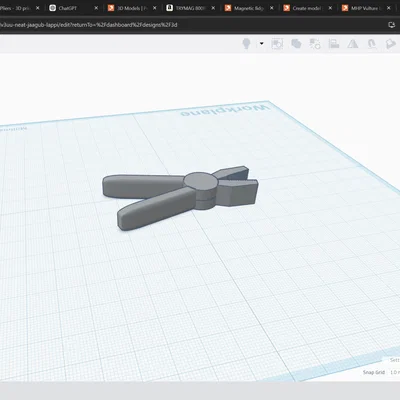Image resolution: width=400 pixels, height=400 pixels.
Task: Click the Notes tool icon
Action: [391, 44]
